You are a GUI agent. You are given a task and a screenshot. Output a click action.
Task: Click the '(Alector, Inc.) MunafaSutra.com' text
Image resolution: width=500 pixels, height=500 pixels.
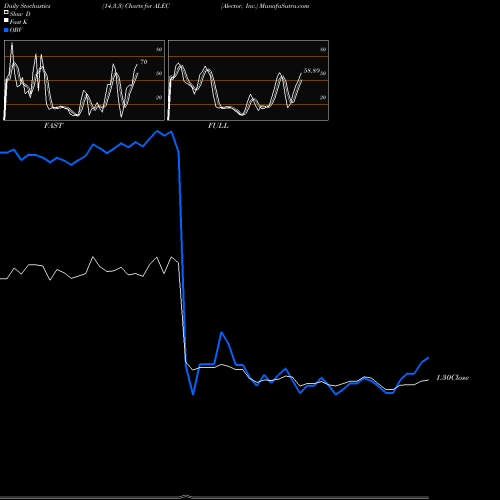(x=265, y=6)
